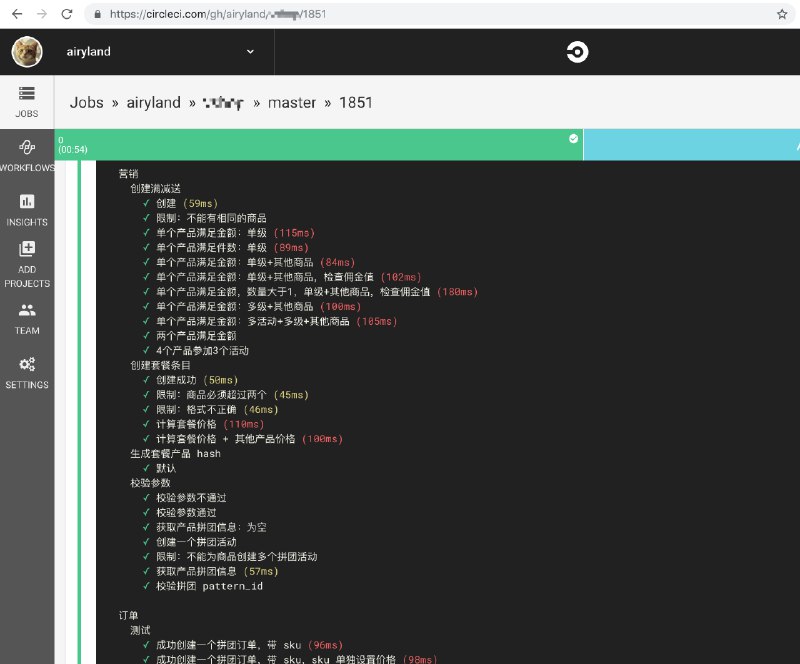Bookmark page with the star icon
Screen dimensions: 800x664
pyautogui.click(x=781, y=14)
